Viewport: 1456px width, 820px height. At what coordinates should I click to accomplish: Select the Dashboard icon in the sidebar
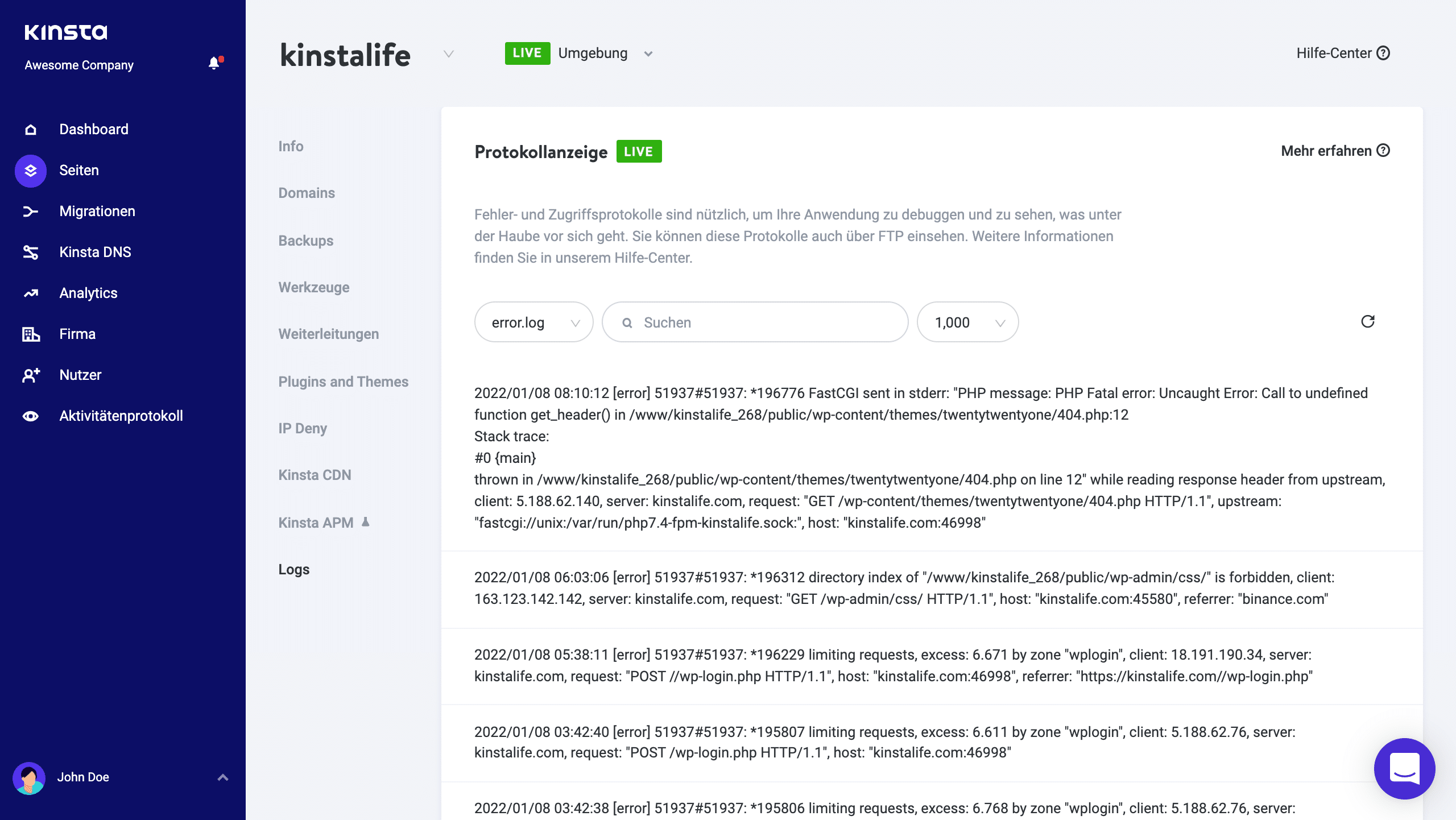click(30, 129)
